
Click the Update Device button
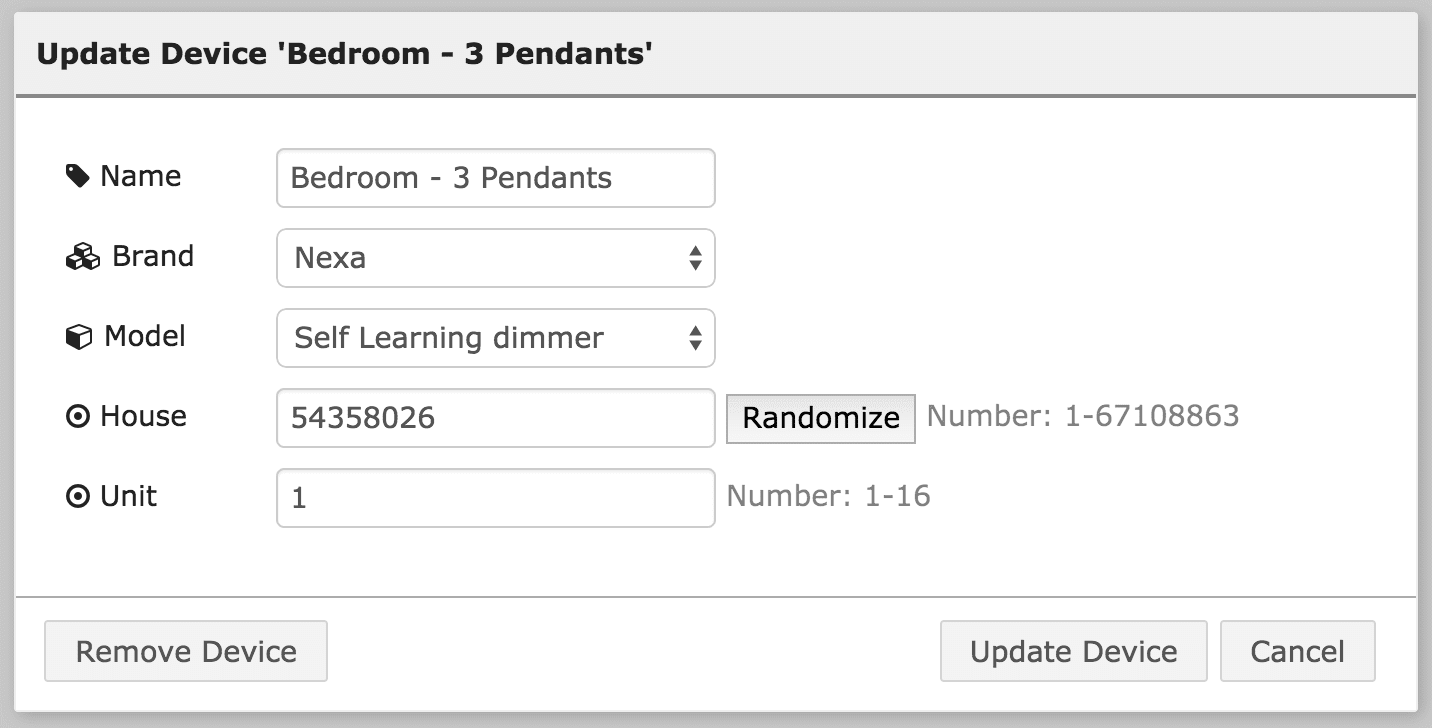(1073, 651)
